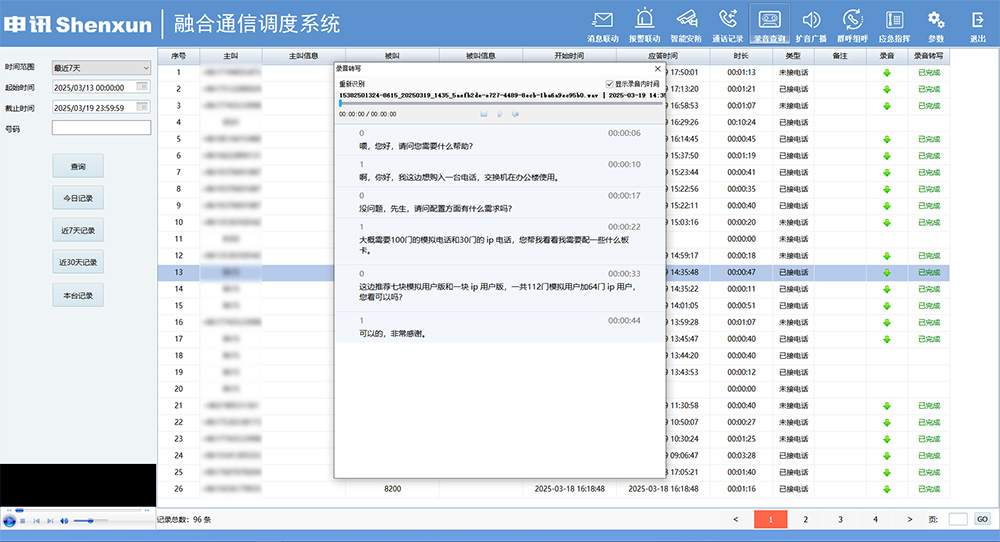1000x542 pixels.
Task: Click transcript line 喂，您好，请问您需要什么帮助
Action: tap(416, 146)
